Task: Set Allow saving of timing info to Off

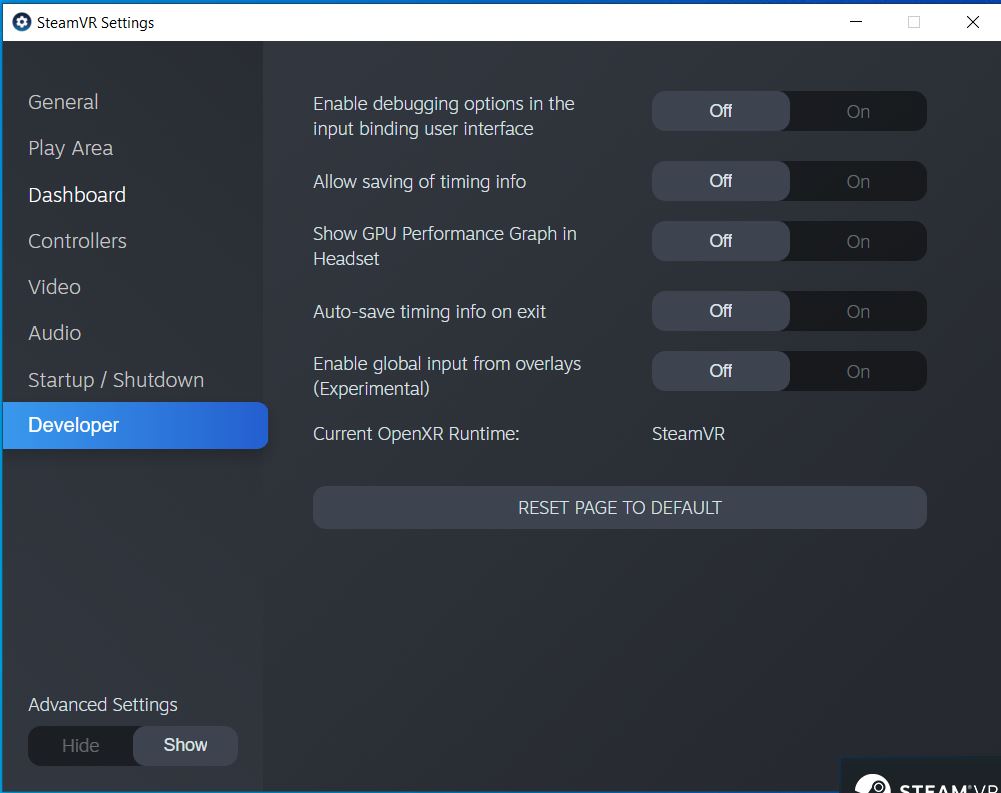Action: tap(720, 181)
